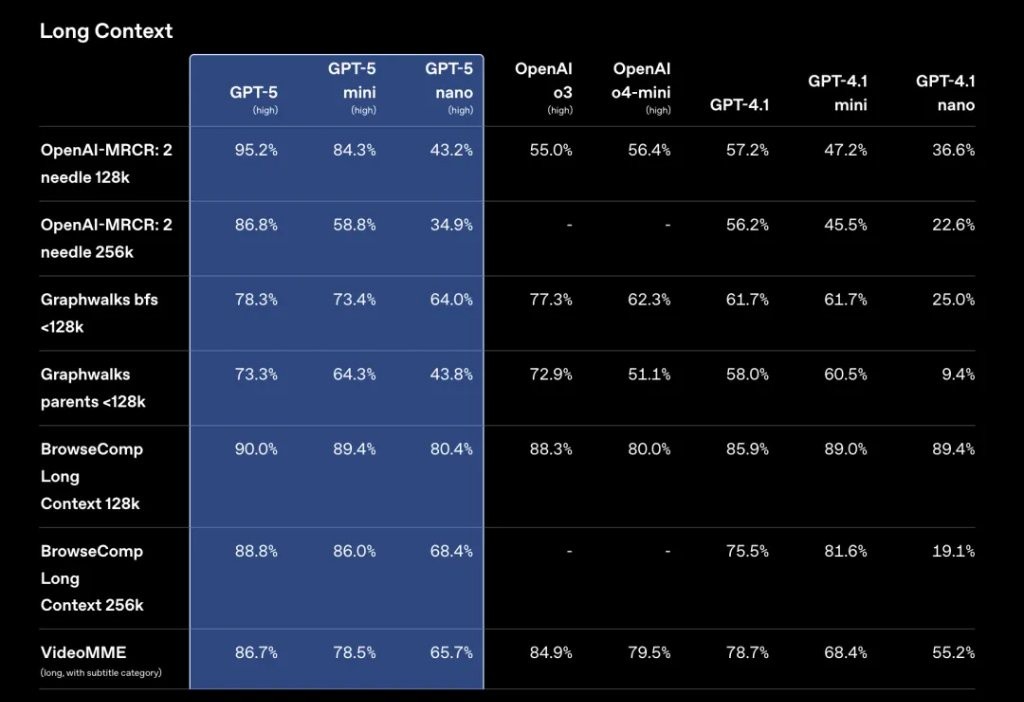Click the Graphwalks bfs <128k row label

pyautogui.click(x=99, y=312)
